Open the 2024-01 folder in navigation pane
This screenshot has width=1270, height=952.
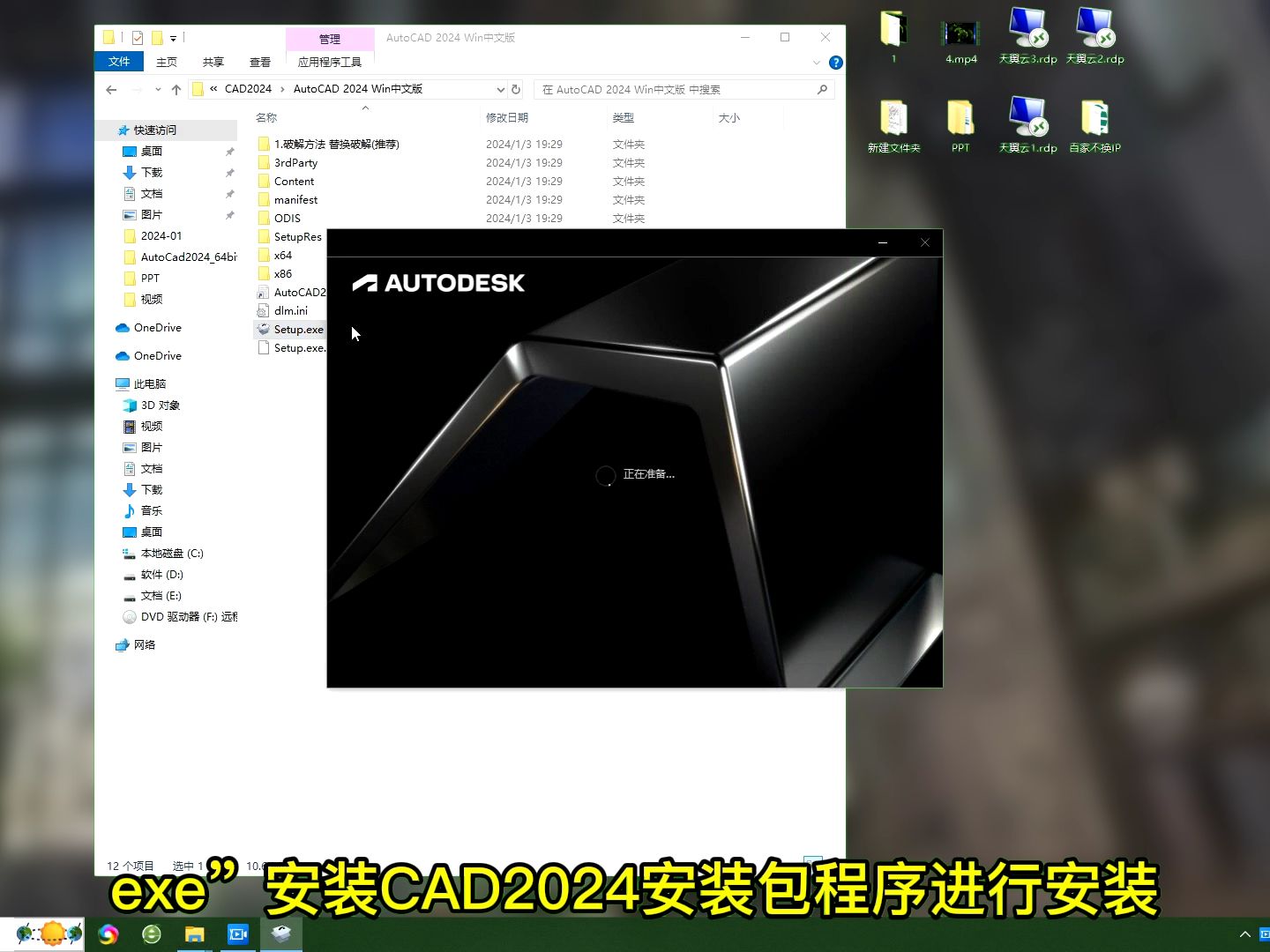point(161,235)
